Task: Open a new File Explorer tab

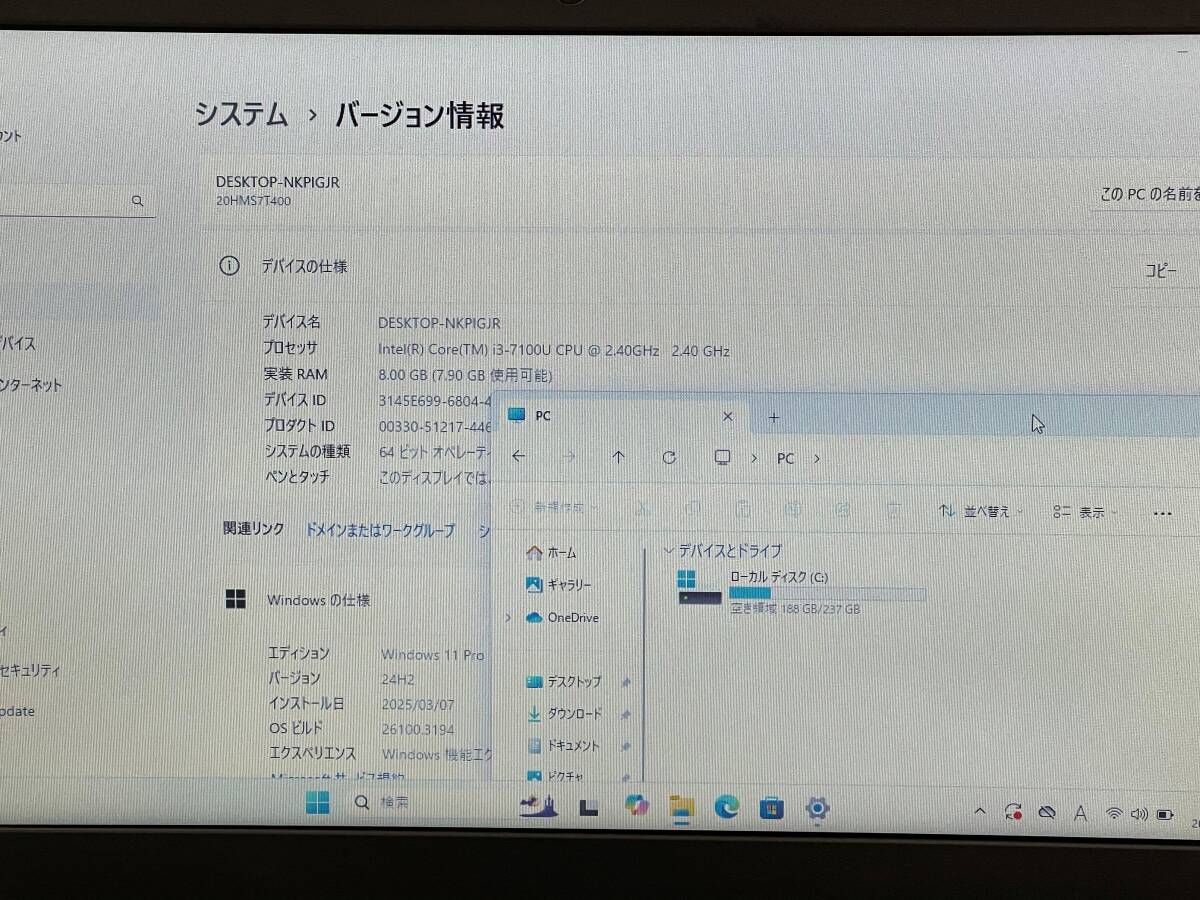Action: 773,417
